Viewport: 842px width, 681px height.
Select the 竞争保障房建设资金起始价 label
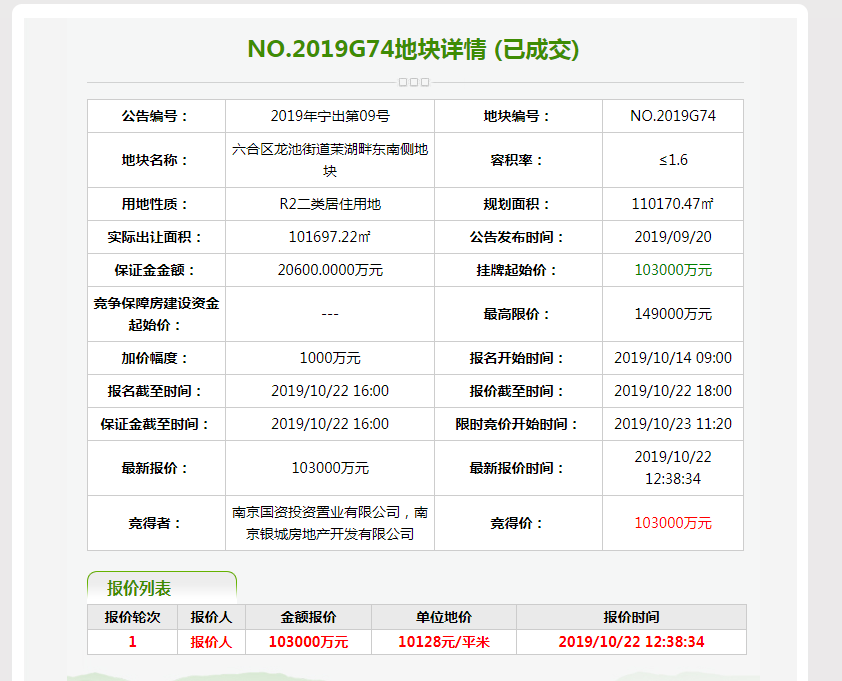click(x=156, y=314)
